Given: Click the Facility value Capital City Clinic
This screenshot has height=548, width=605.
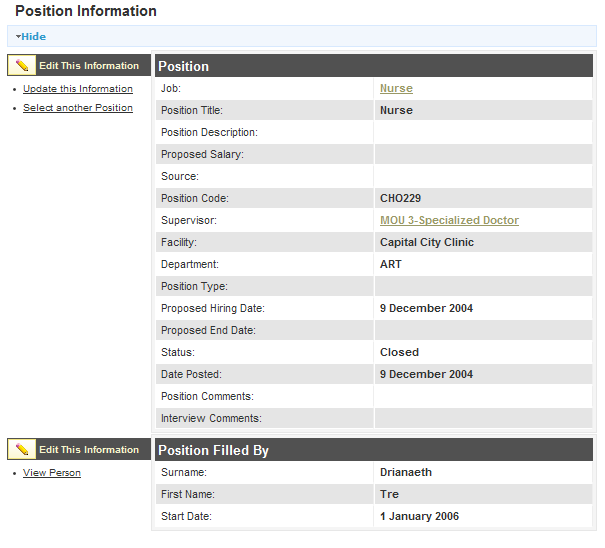Looking at the screenshot, I should point(426,243).
